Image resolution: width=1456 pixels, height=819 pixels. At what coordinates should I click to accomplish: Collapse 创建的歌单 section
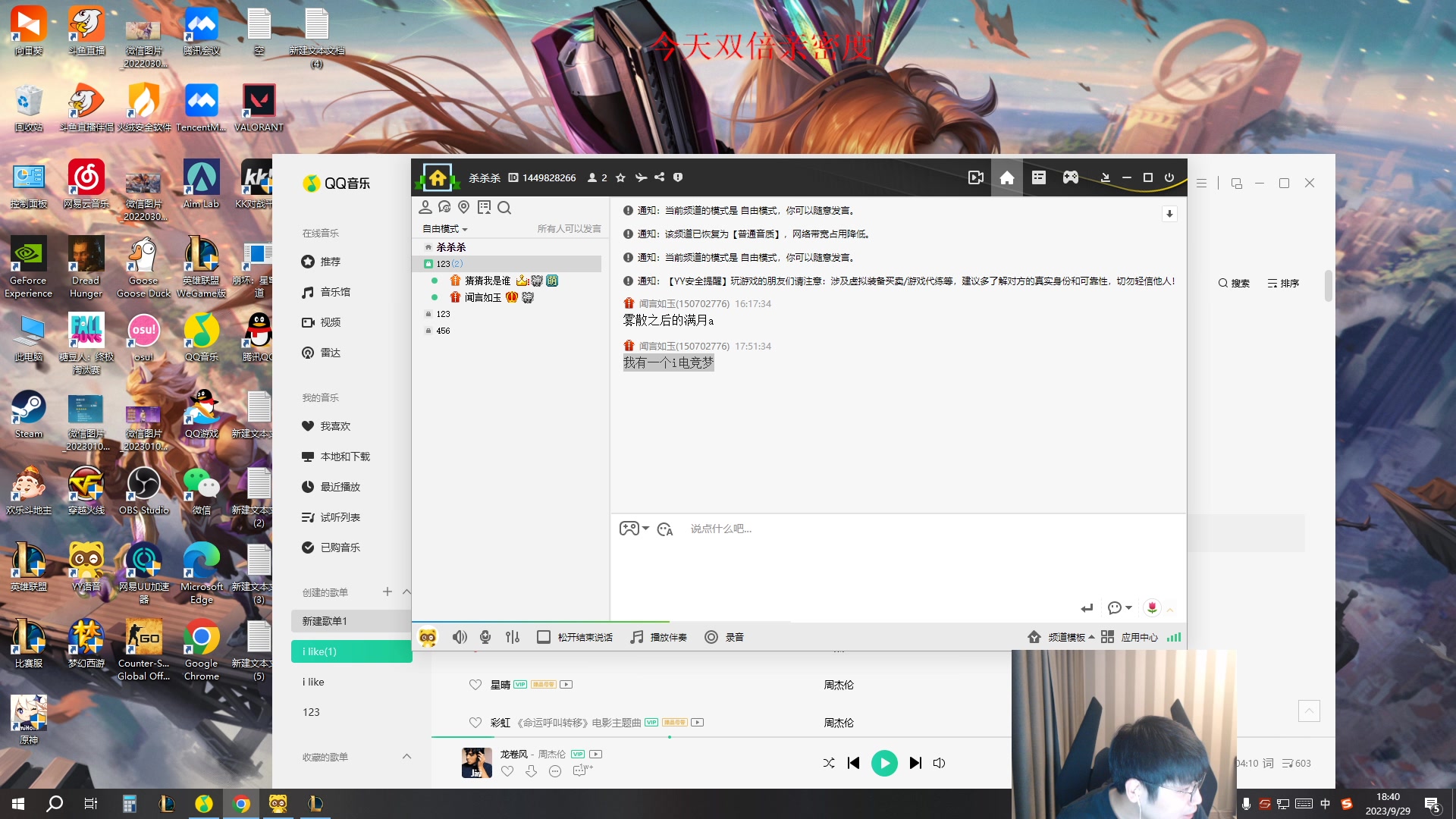(x=406, y=591)
